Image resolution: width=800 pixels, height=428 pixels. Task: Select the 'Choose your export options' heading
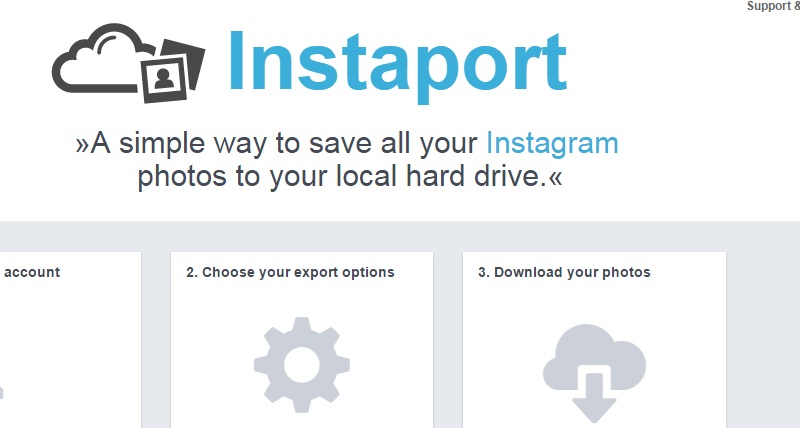(290, 272)
